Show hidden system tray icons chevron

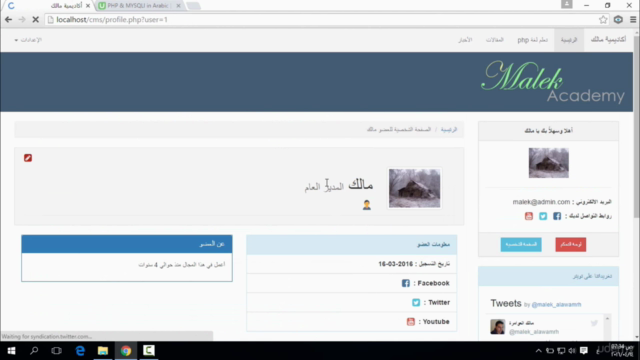(538, 351)
